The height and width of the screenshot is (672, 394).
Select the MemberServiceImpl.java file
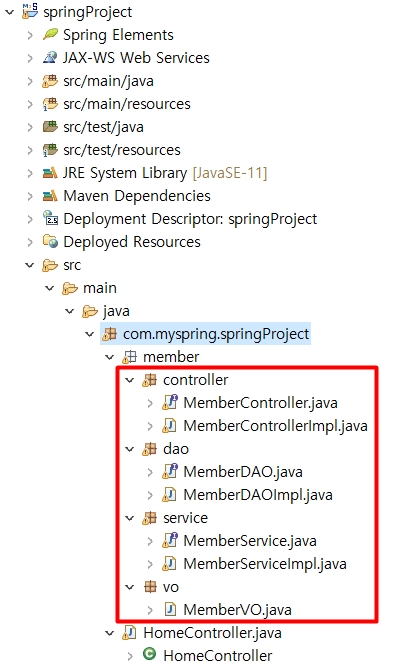tap(265, 564)
